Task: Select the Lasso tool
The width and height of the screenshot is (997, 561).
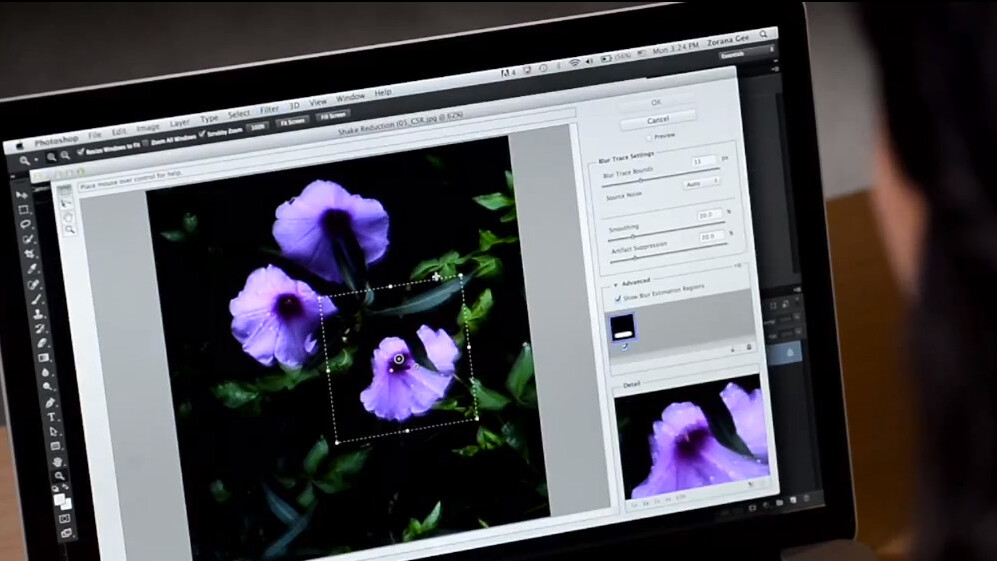Action: click(25, 225)
